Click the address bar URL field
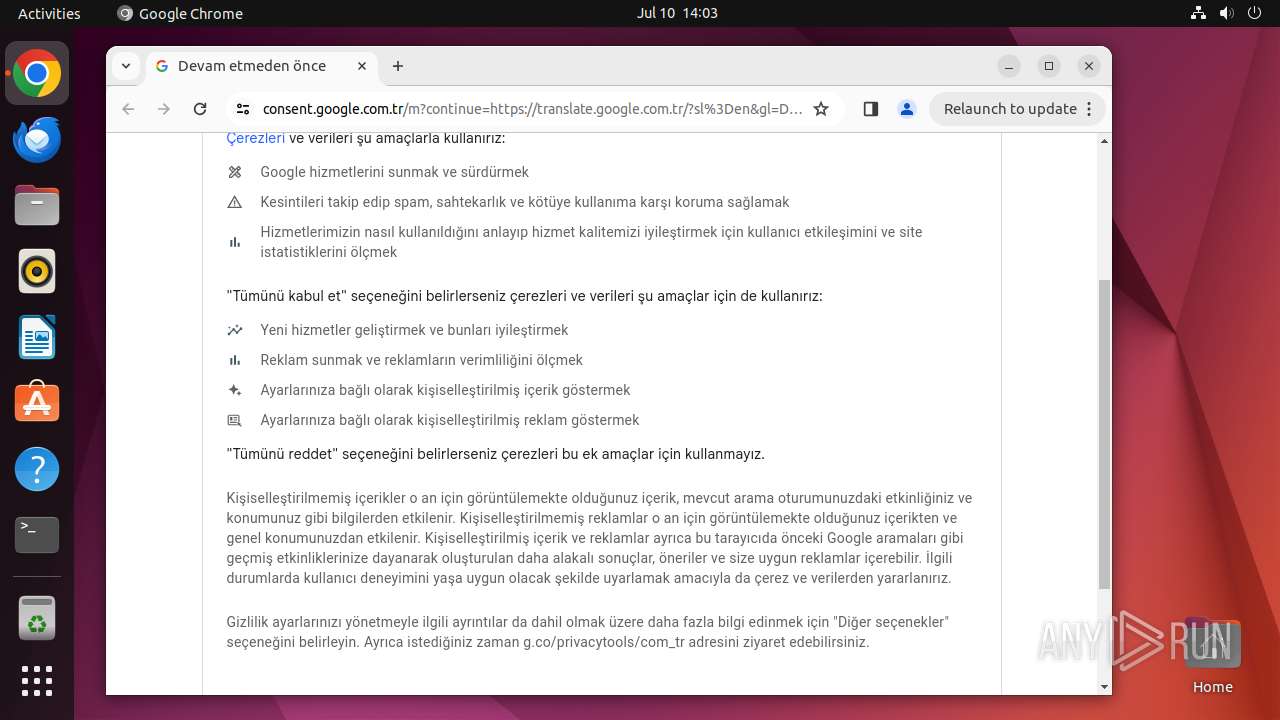1280x720 pixels. [x=532, y=109]
